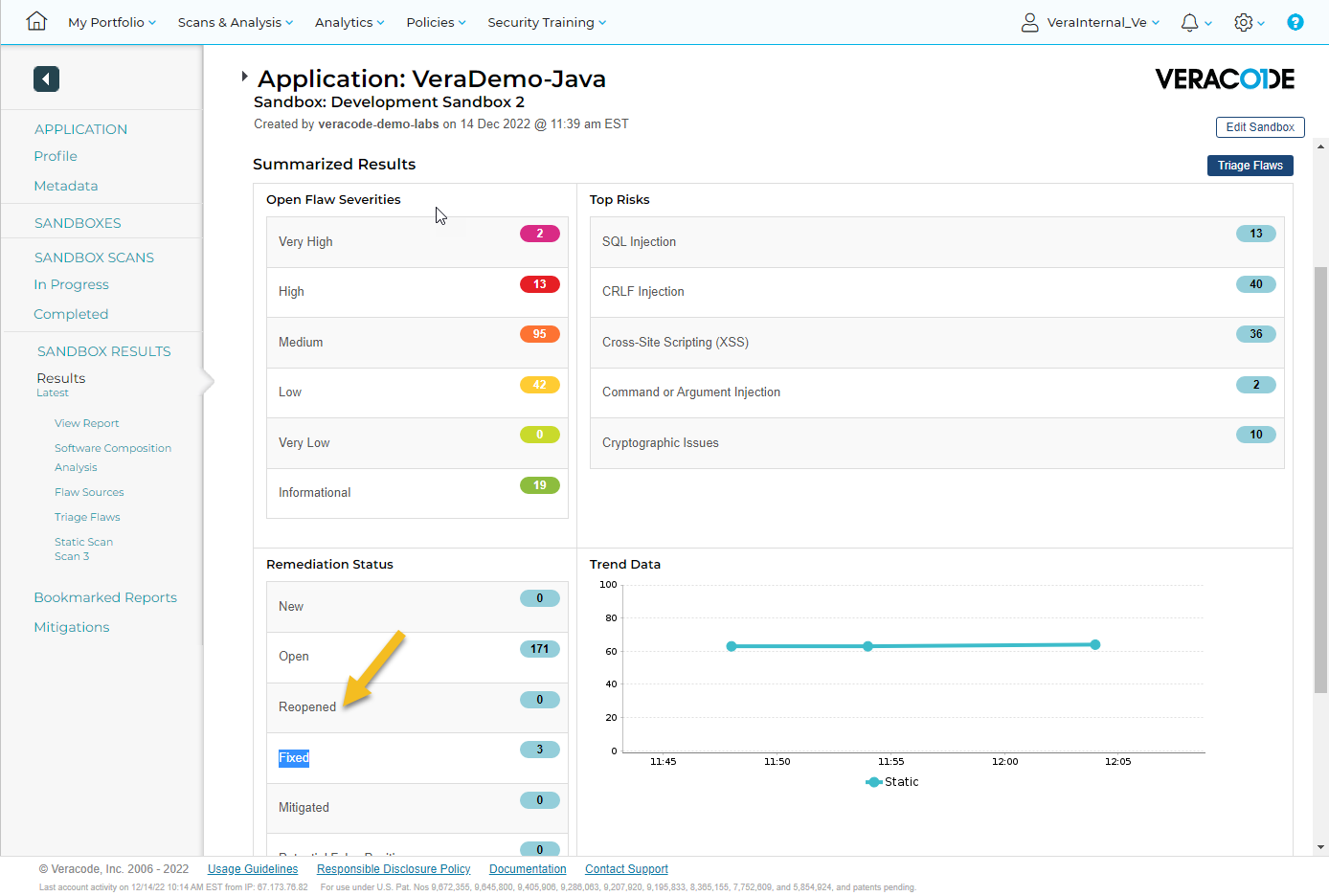Open Flaw Sources link
Viewport: 1329px width, 896px height.
coord(89,492)
